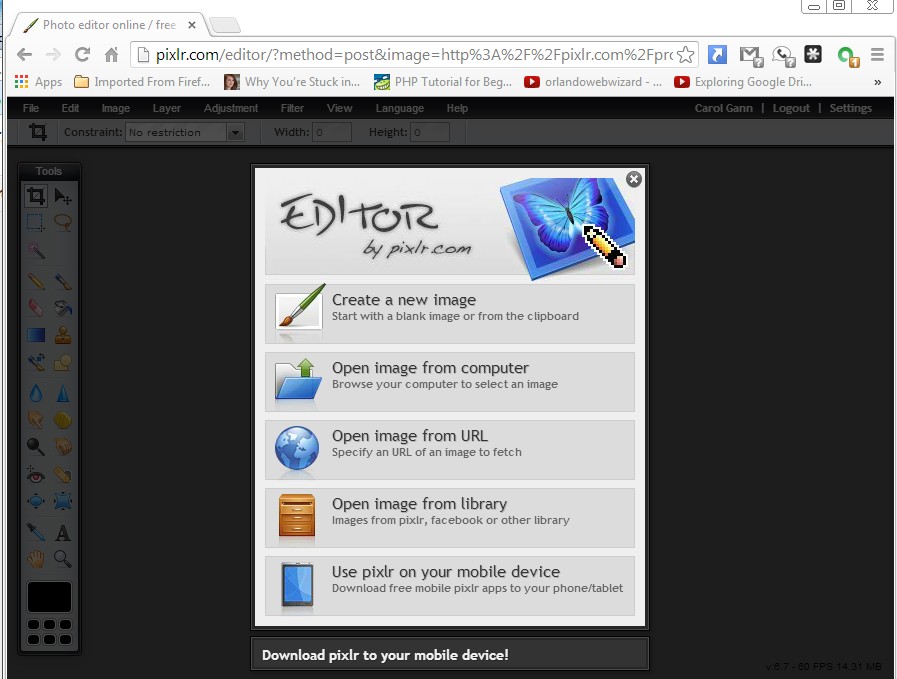Reload the page in the browser

click(82, 54)
